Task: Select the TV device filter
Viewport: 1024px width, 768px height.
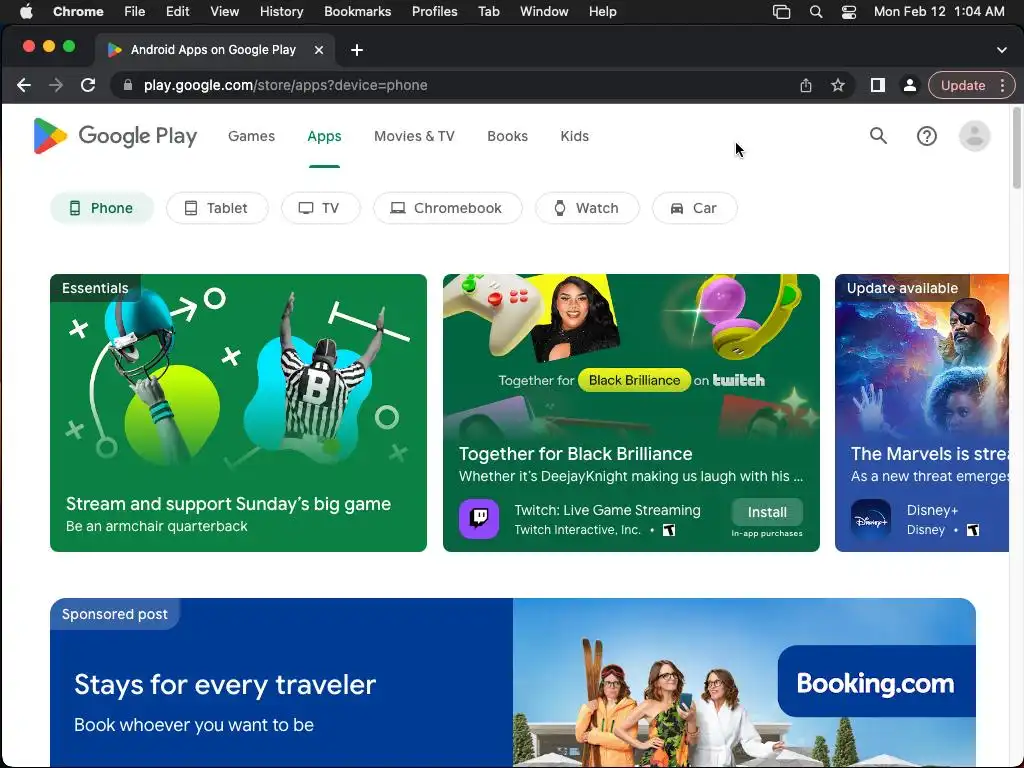Action: coord(320,208)
